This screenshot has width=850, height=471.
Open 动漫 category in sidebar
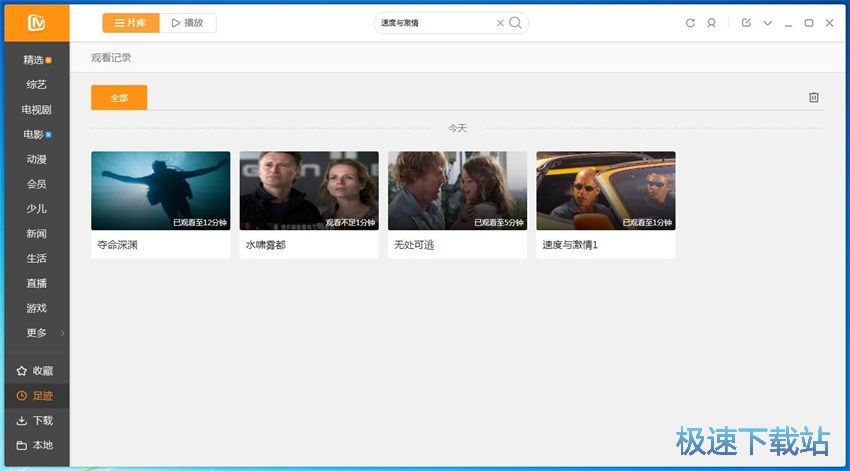coord(36,159)
